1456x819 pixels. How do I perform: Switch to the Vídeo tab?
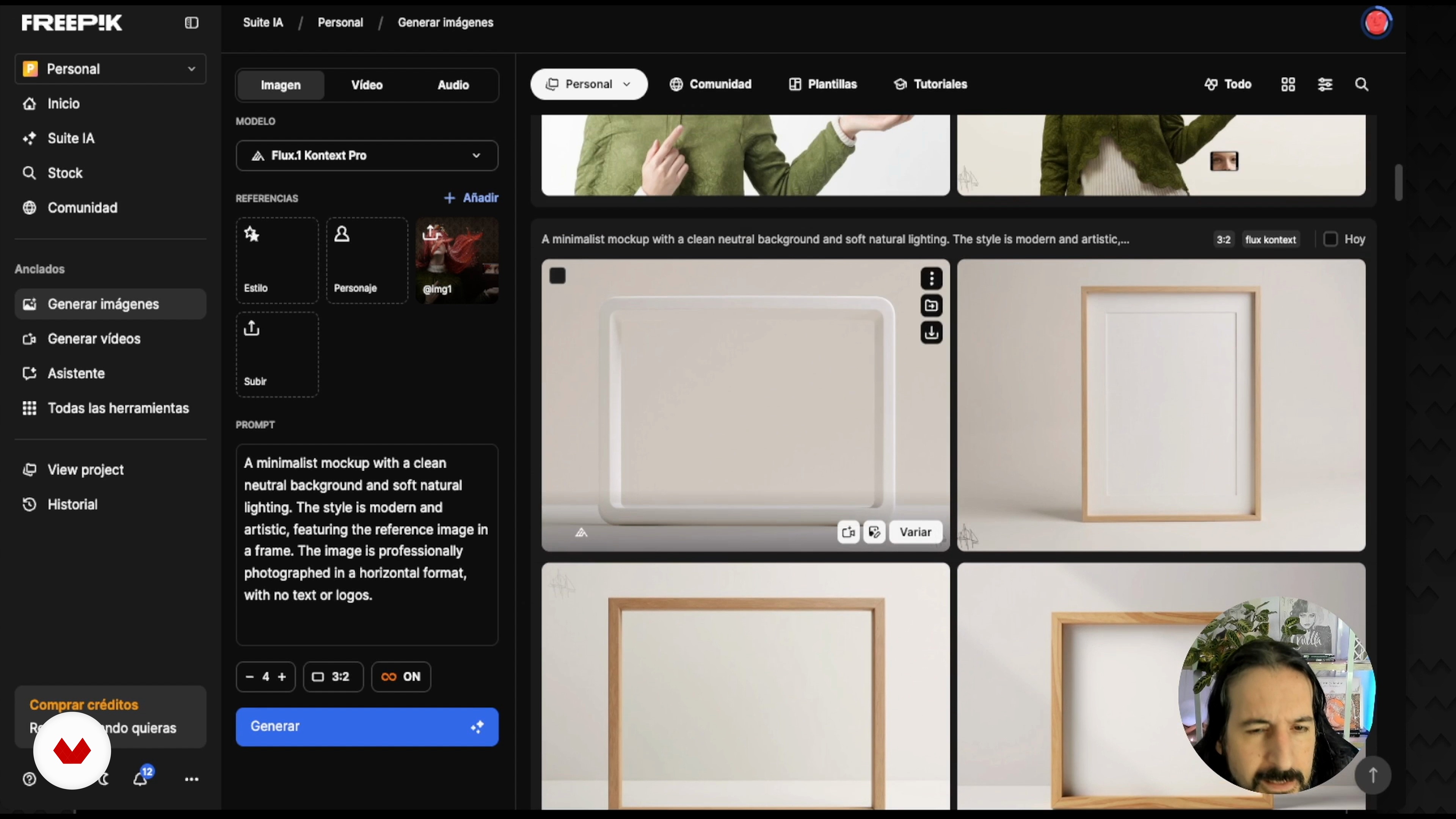367,85
